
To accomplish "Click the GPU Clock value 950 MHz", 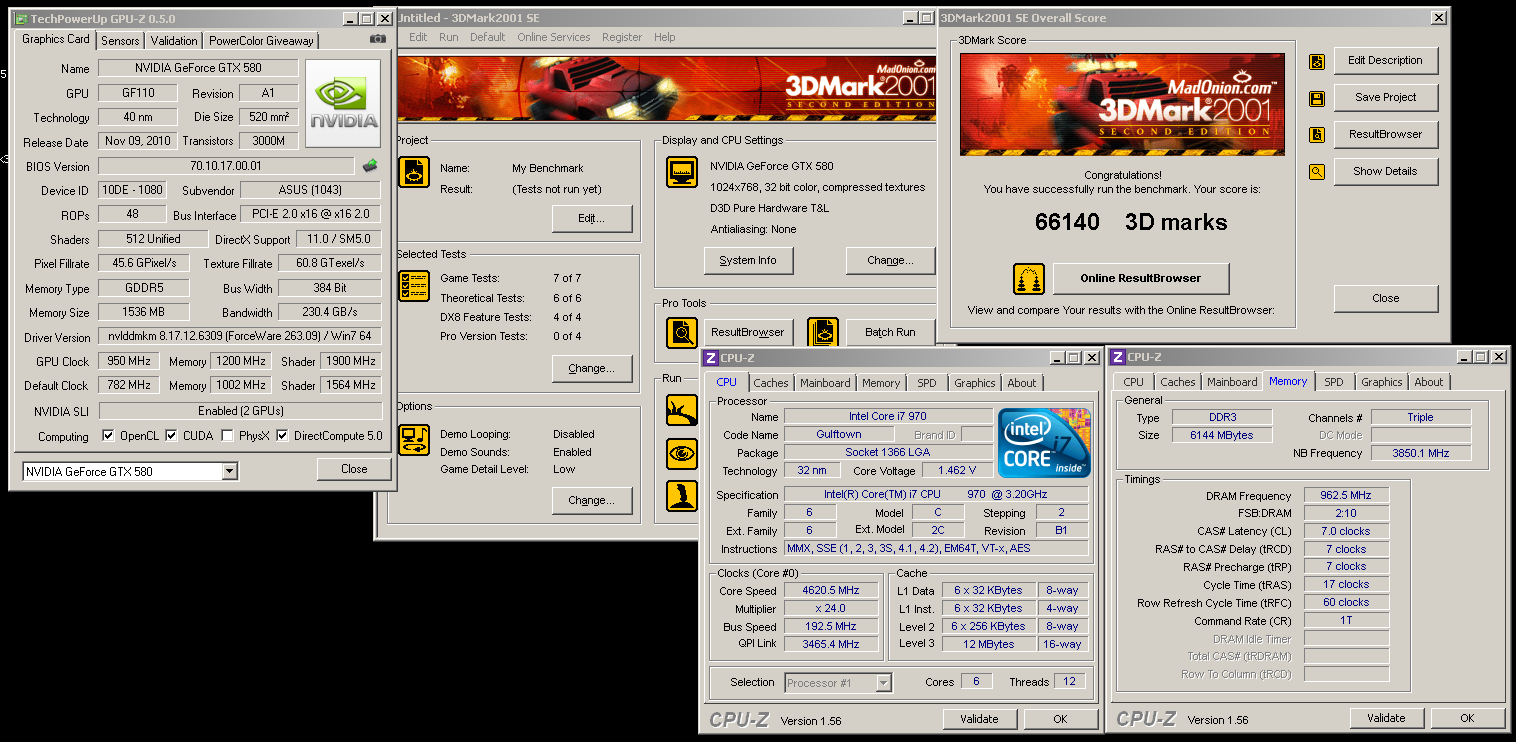I will (128, 361).
